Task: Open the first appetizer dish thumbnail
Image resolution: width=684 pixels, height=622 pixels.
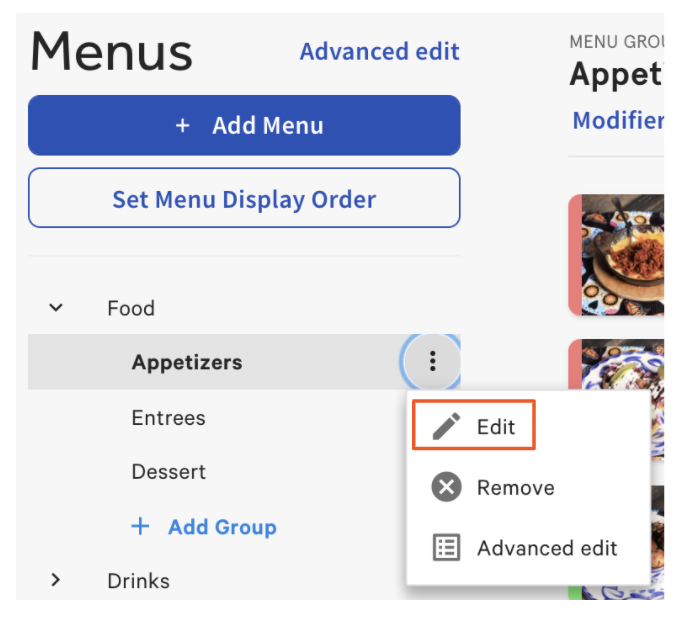Action: 620,255
